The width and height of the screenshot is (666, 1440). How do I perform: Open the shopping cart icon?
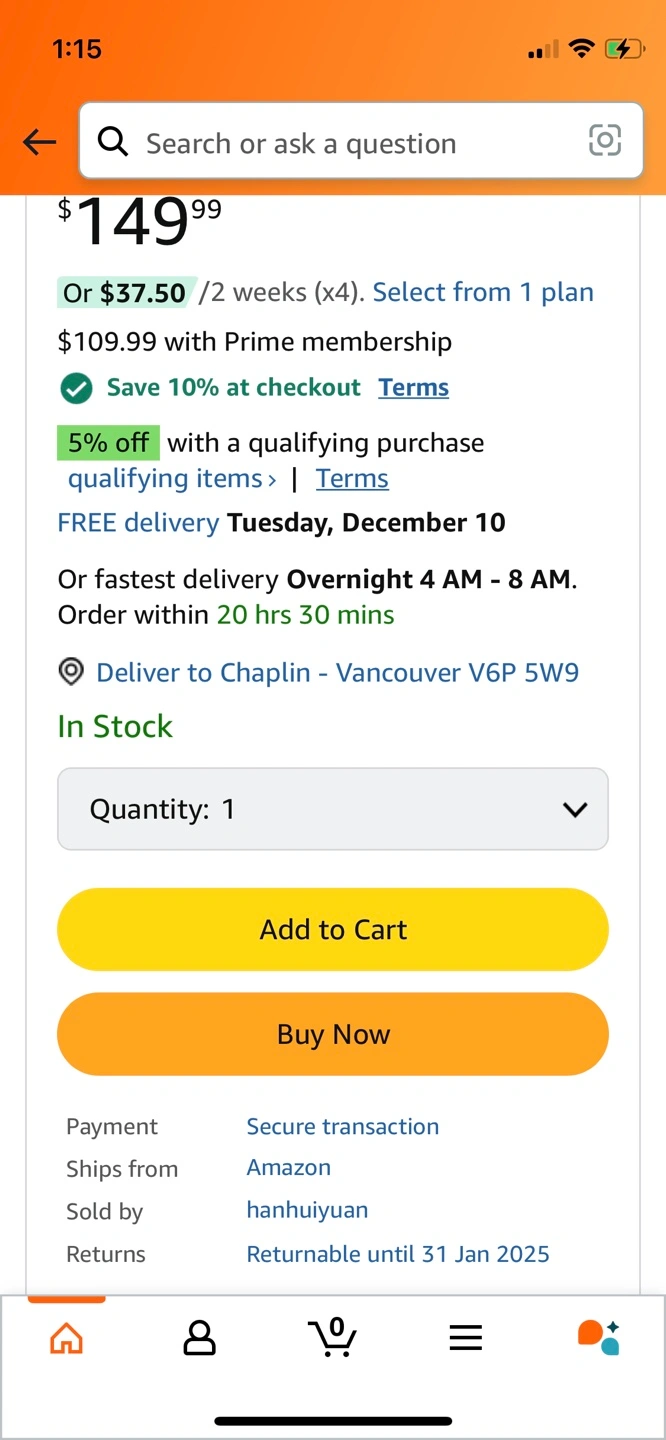(333, 1336)
